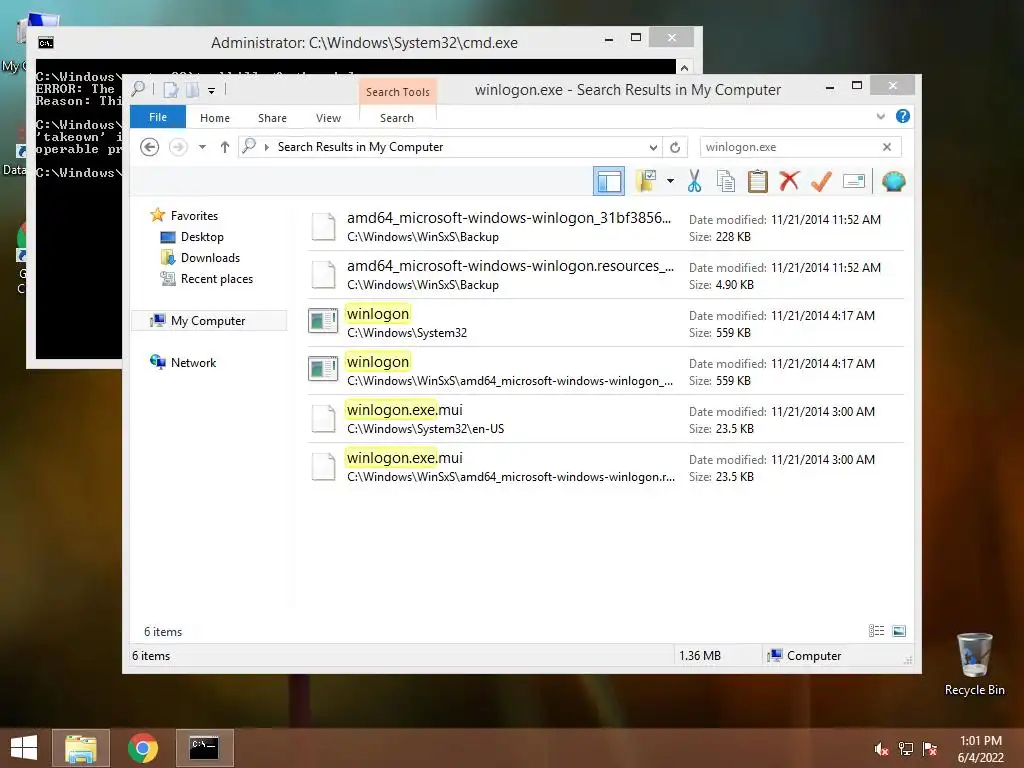
Task: Launch Google Chrome from taskbar
Action: coord(142,748)
